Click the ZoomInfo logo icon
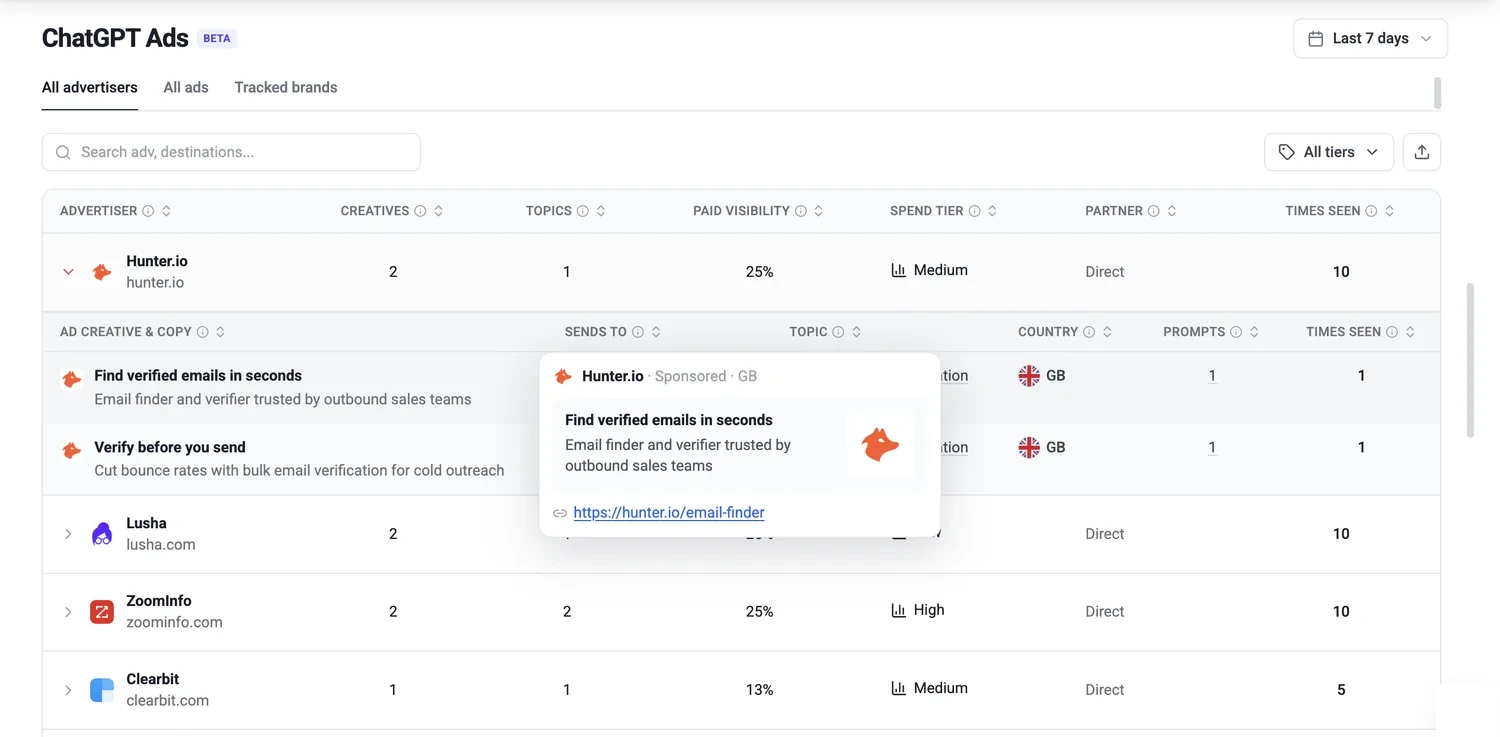This screenshot has height=737, width=1500. click(x=102, y=612)
